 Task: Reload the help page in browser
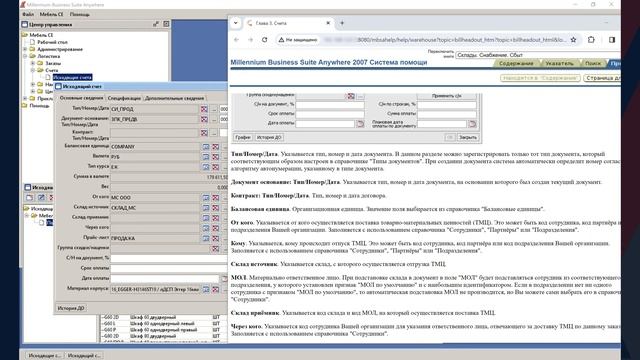pyautogui.click(x=264, y=40)
